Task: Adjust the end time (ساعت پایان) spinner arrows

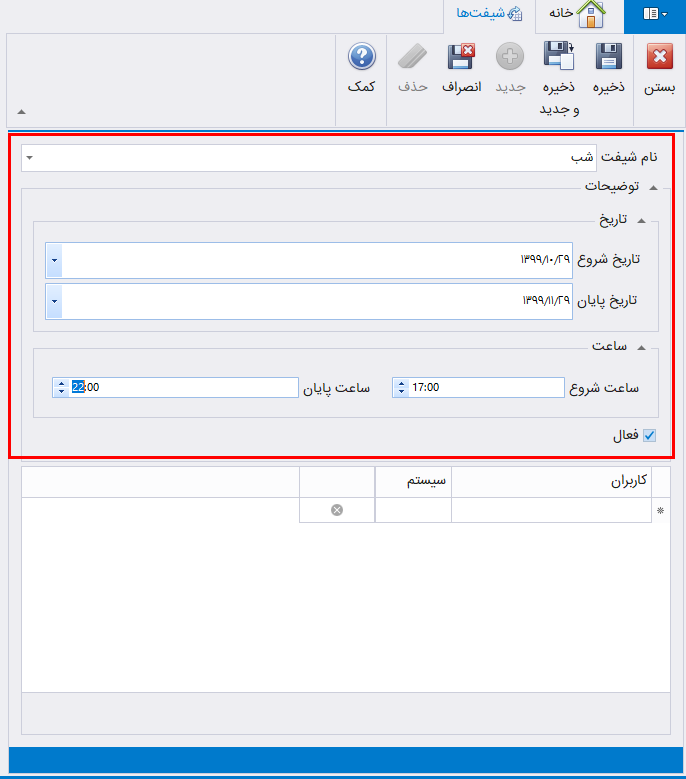Action: tap(61, 387)
